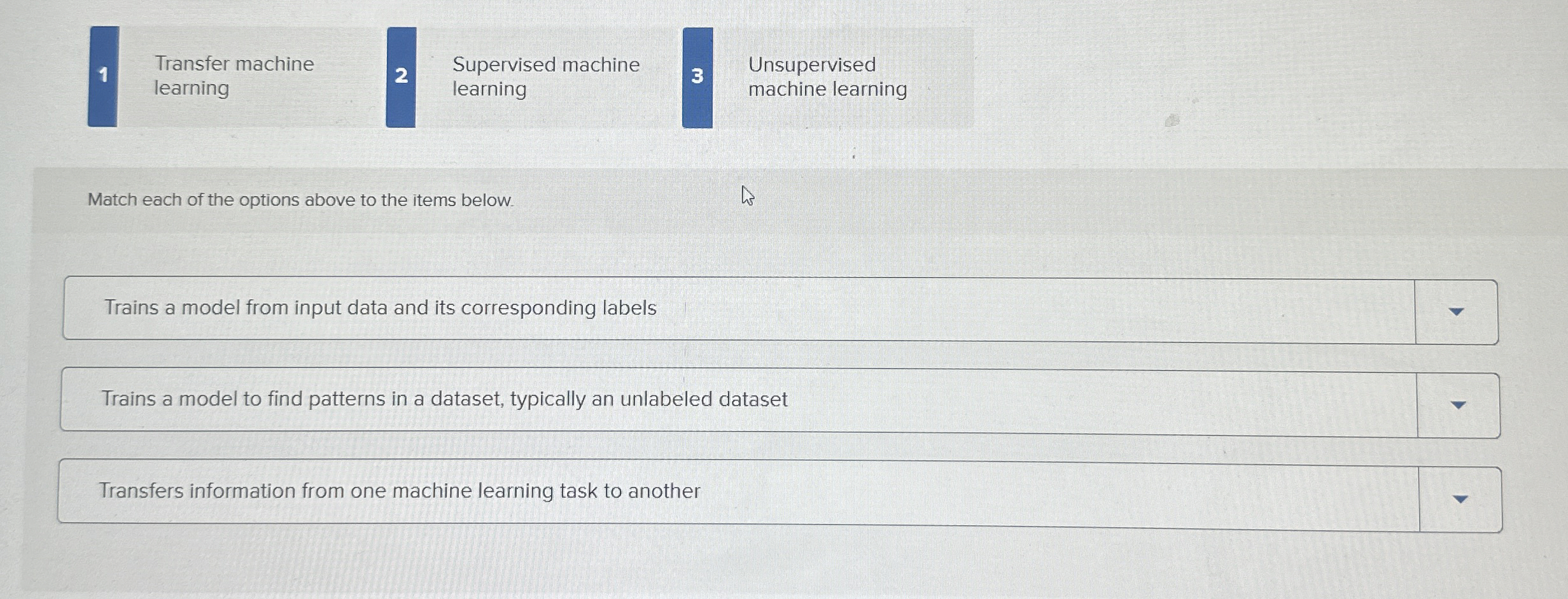Click the instruction 'Match each of the options above'
This screenshot has height=599, width=1568.
[299, 201]
